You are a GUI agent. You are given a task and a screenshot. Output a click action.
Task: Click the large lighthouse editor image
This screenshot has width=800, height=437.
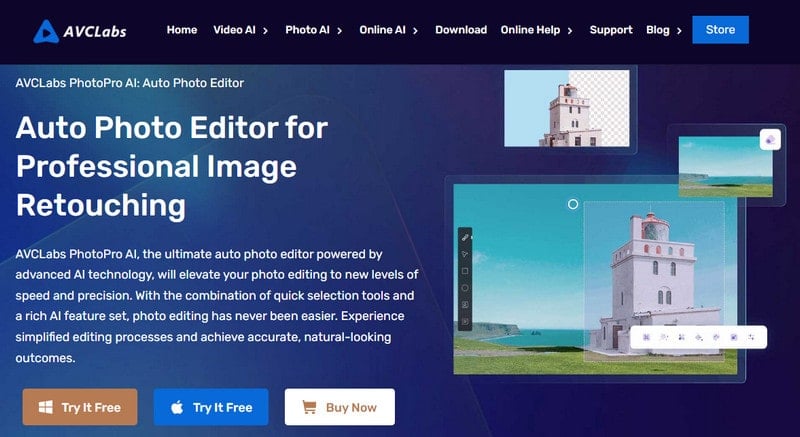click(x=595, y=279)
